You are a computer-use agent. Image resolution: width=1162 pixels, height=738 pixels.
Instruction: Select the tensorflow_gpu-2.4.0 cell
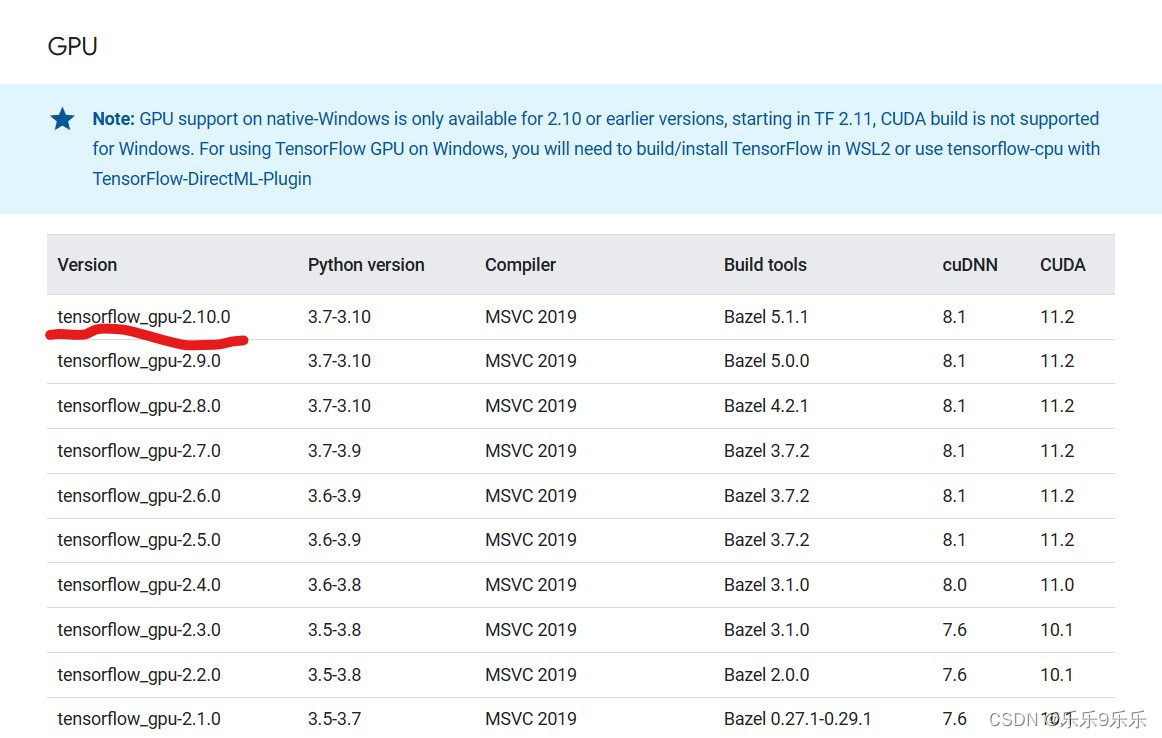coord(139,585)
